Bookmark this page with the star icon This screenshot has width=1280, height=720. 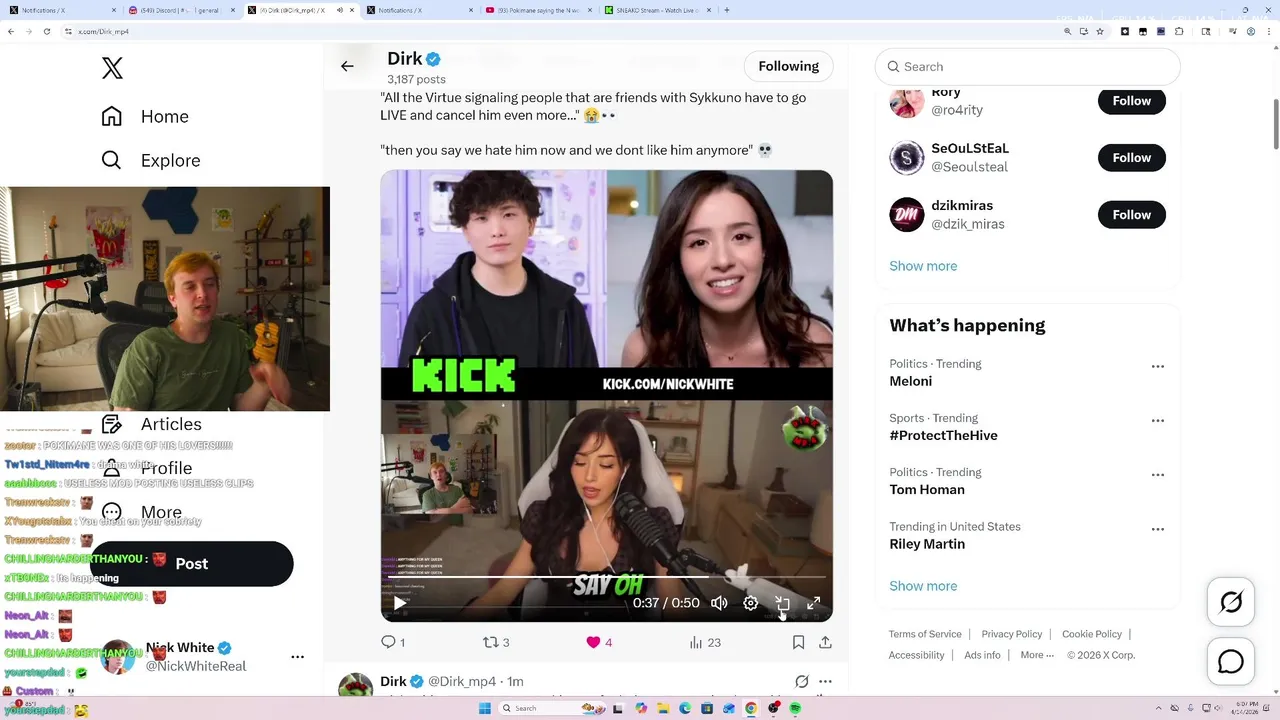[x=1100, y=31]
